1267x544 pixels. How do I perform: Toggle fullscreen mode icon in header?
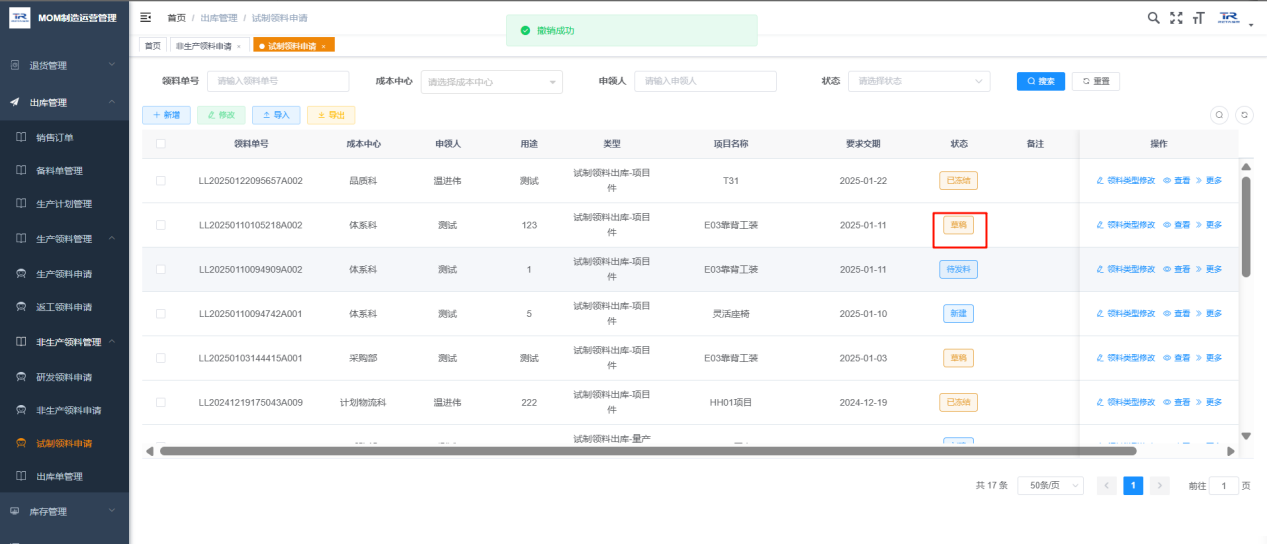[1176, 18]
